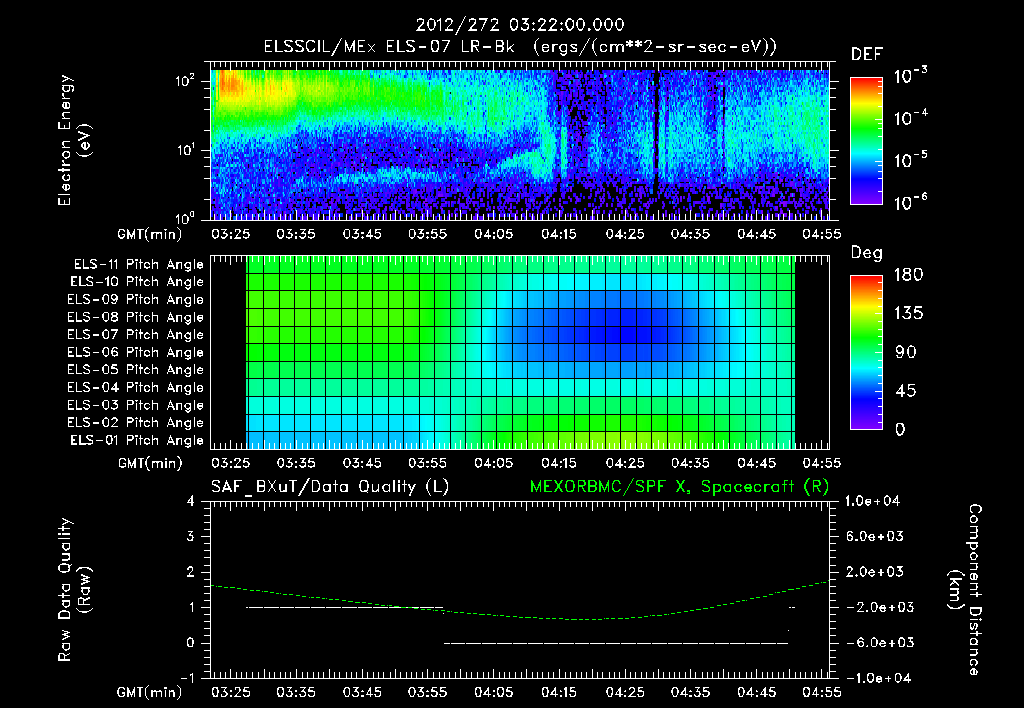
Task: Click the DEF color bar gradient
Action: (x=866, y=140)
